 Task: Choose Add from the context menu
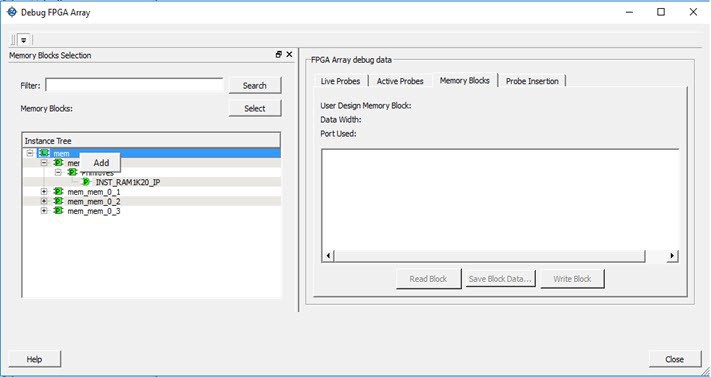101,163
